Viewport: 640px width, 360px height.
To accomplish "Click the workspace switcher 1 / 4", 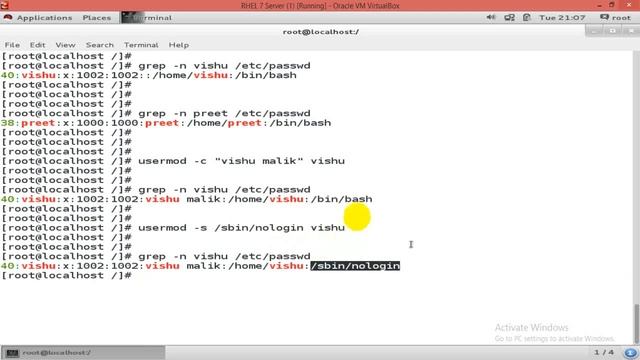I will tap(604, 352).
